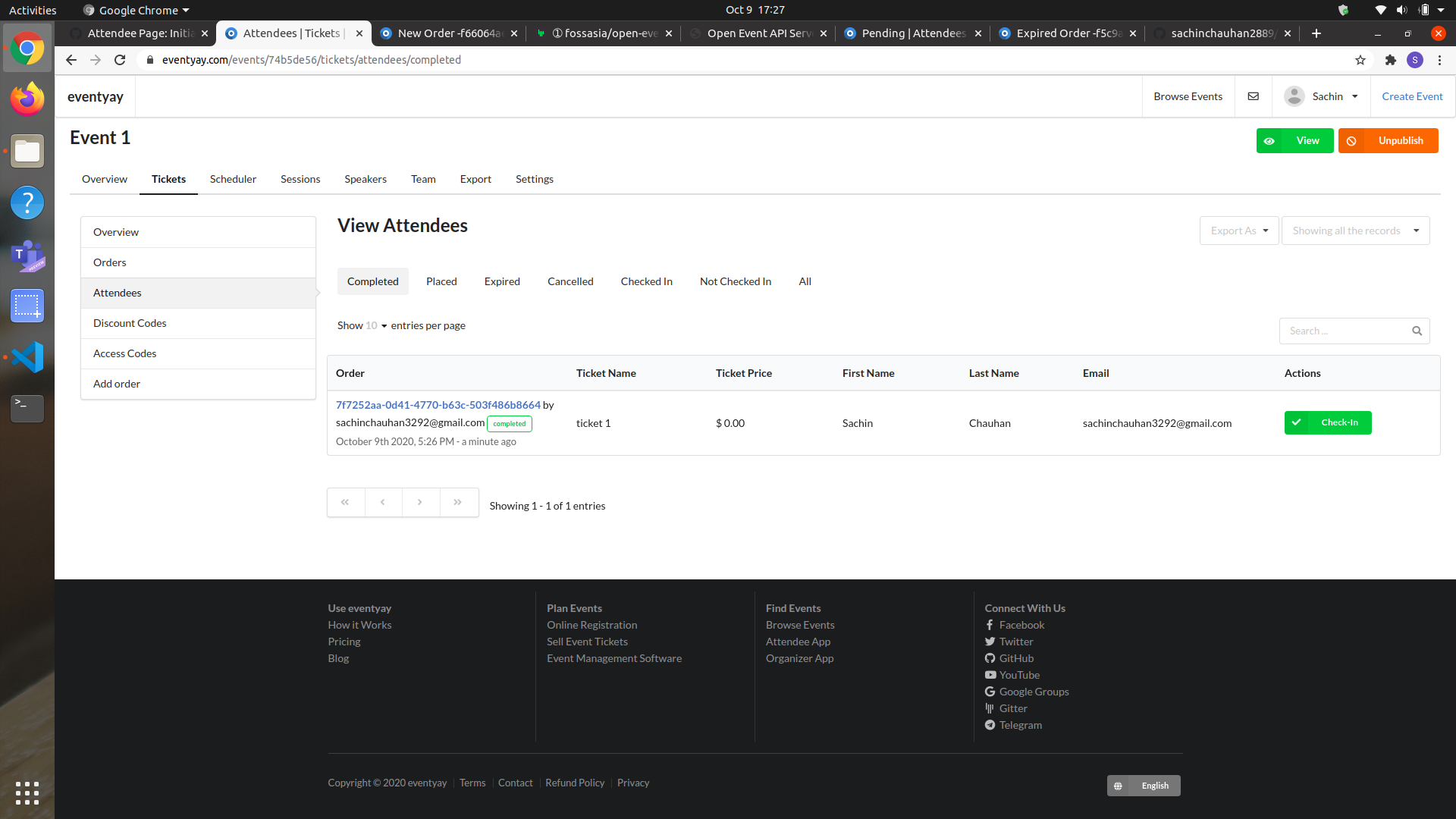
Task: Open Export As dropdown
Action: click(x=1239, y=231)
